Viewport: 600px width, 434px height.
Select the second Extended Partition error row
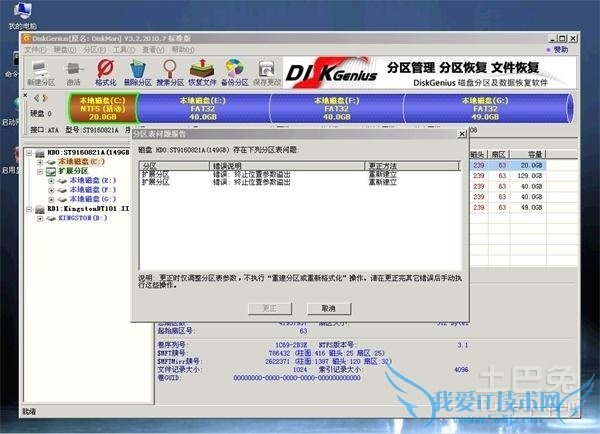pos(300,182)
